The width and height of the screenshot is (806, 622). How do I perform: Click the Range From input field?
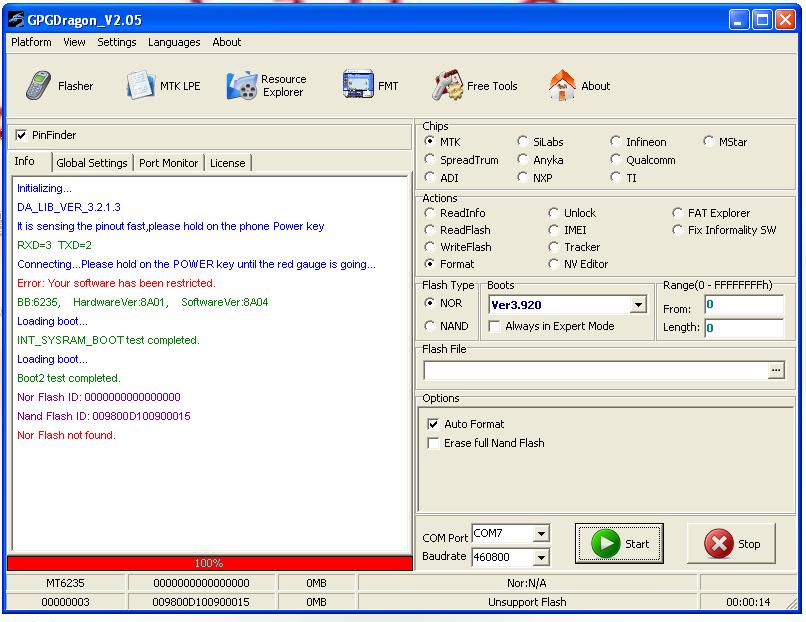point(744,304)
